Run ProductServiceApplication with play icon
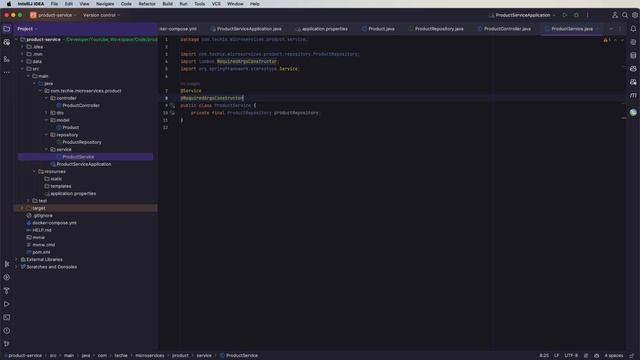 (x=565, y=15)
